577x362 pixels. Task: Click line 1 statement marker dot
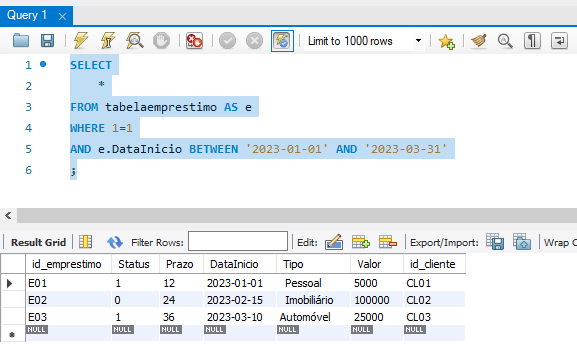click(x=43, y=64)
